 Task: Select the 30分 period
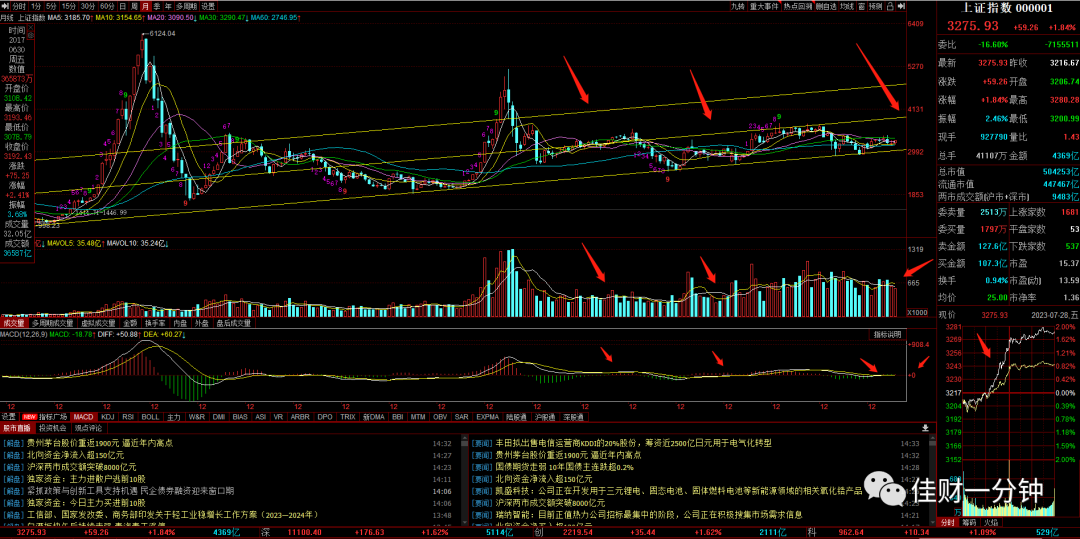pos(88,6)
